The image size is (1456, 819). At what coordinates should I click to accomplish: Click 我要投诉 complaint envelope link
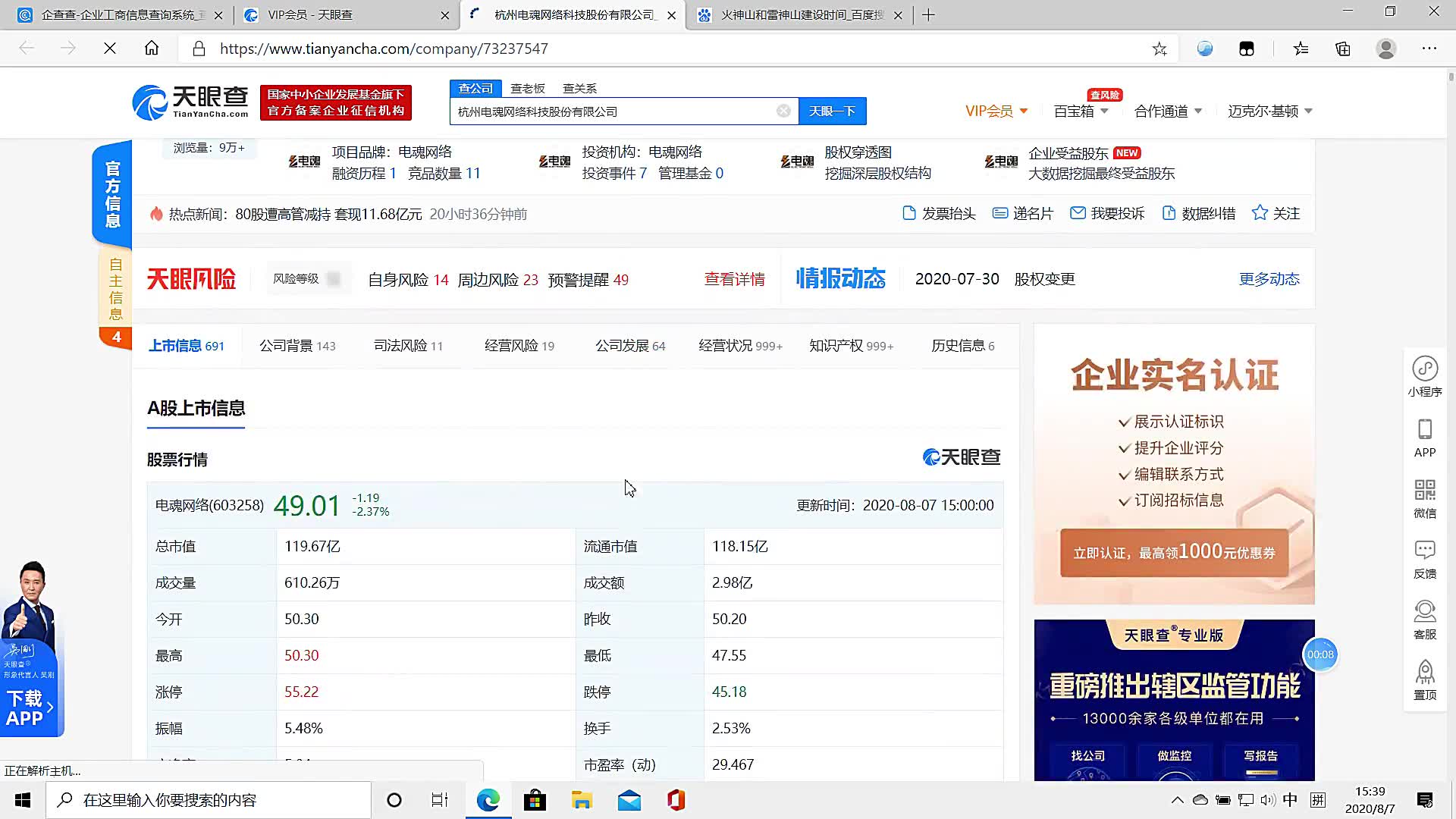(x=1107, y=214)
